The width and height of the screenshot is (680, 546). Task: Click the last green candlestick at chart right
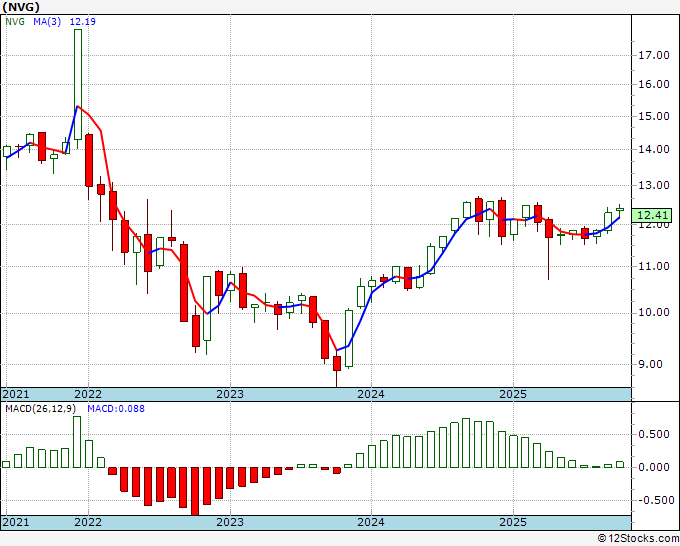[x=620, y=209]
